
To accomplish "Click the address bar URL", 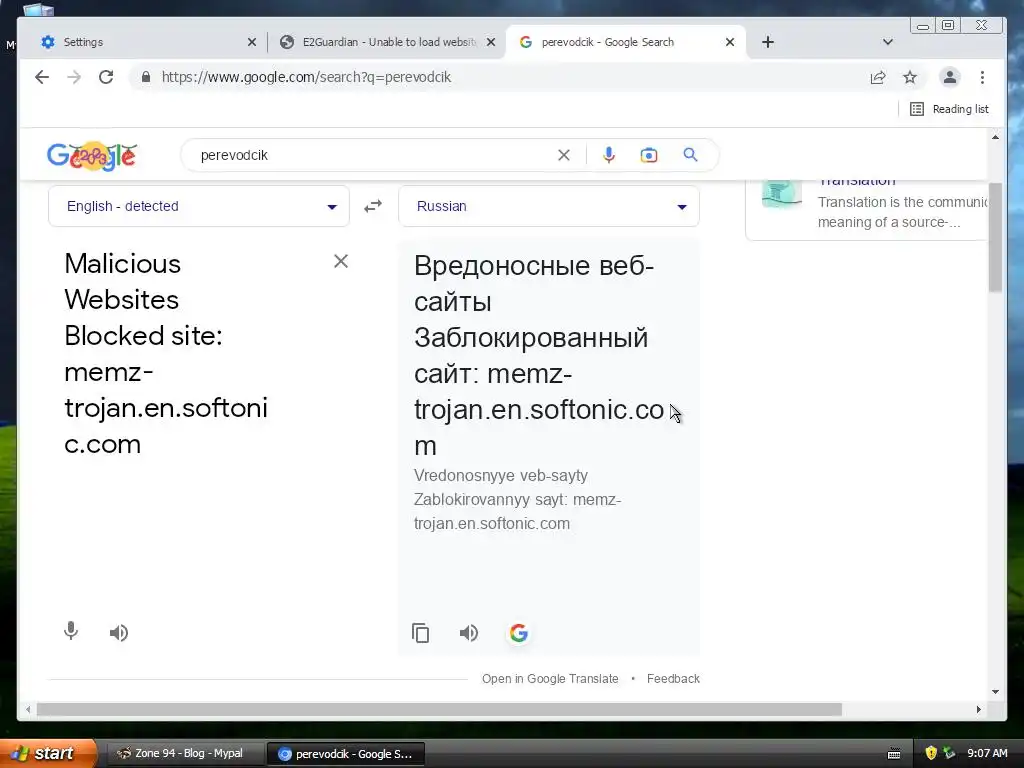I will click(306, 77).
